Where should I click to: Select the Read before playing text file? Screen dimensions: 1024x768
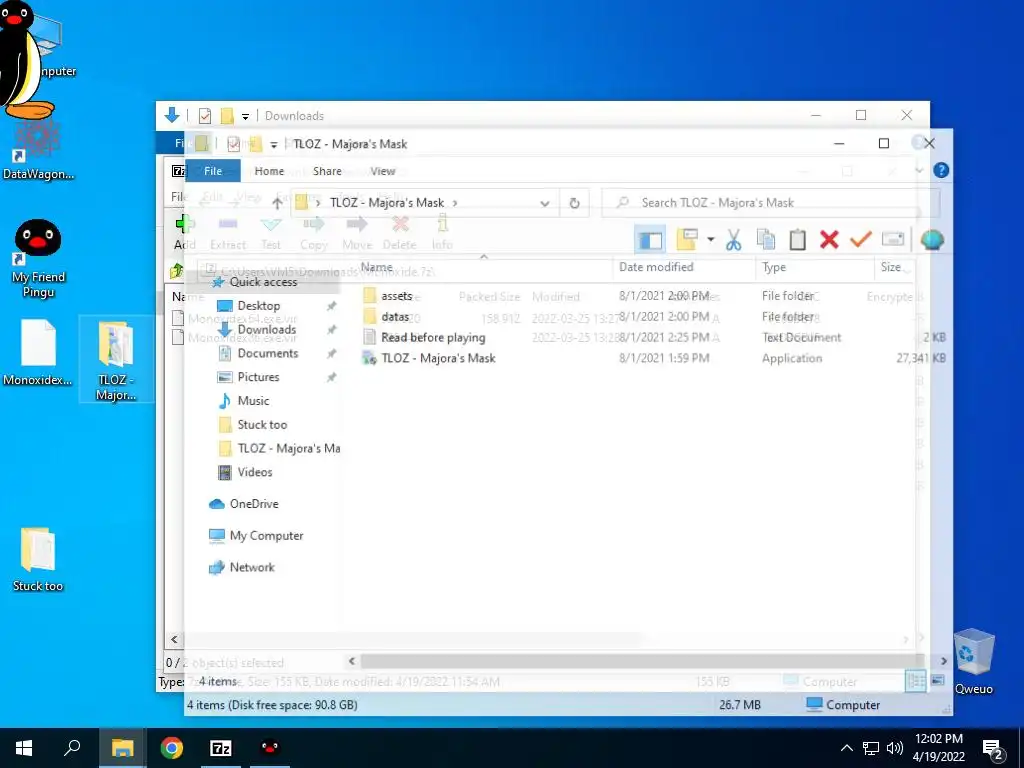[x=433, y=338]
